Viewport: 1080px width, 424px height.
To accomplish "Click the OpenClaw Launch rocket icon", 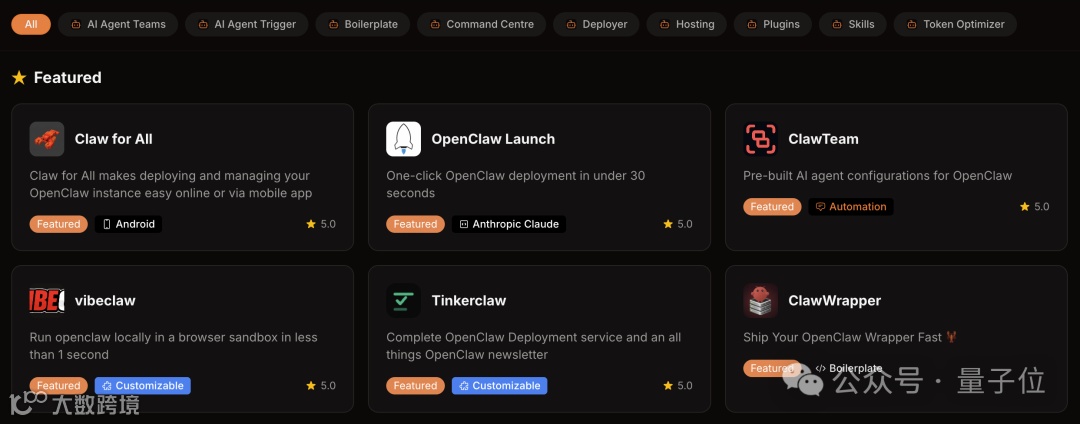I will click(x=404, y=139).
